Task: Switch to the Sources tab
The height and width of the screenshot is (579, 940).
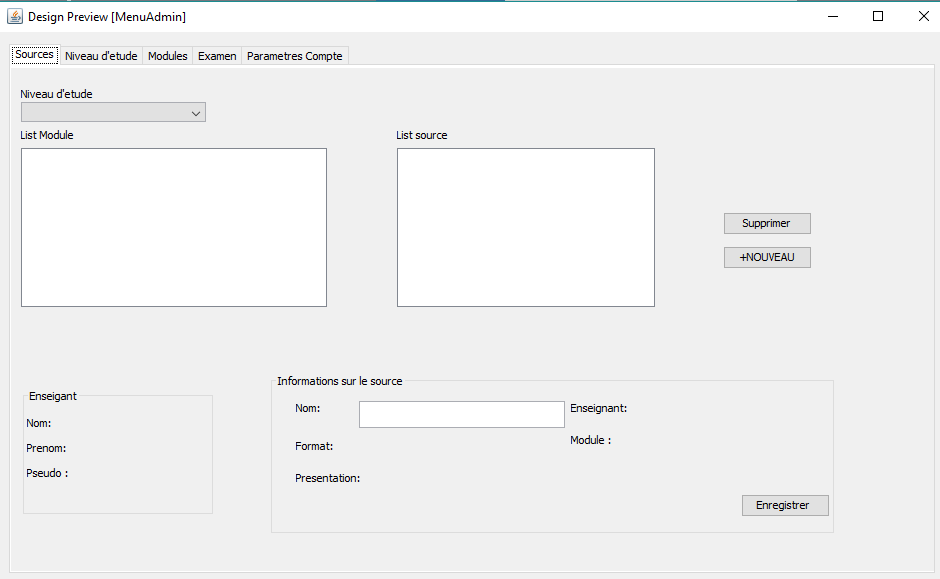Action: pyautogui.click(x=34, y=55)
